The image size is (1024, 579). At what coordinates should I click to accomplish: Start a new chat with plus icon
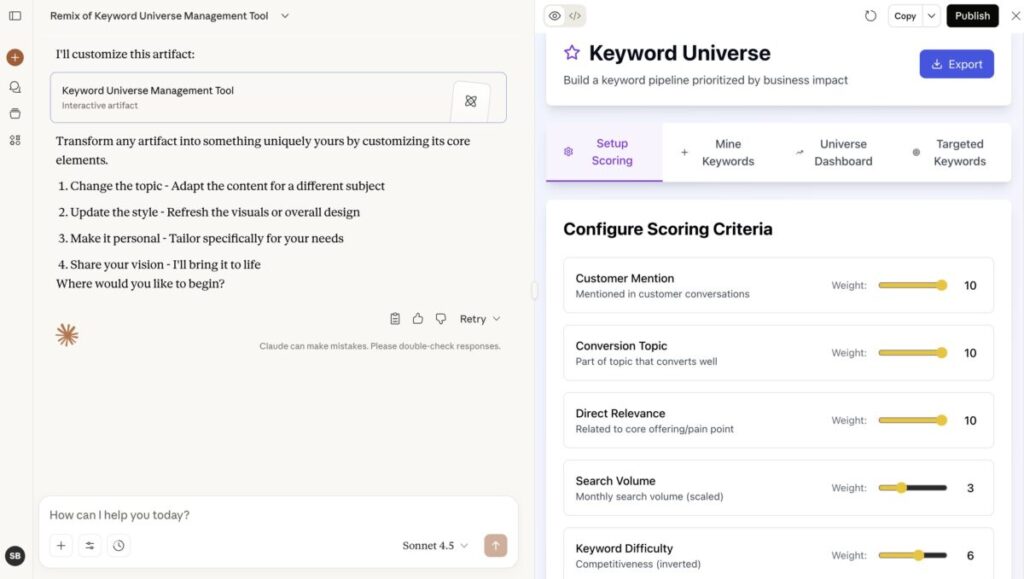[x=15, y=57]
